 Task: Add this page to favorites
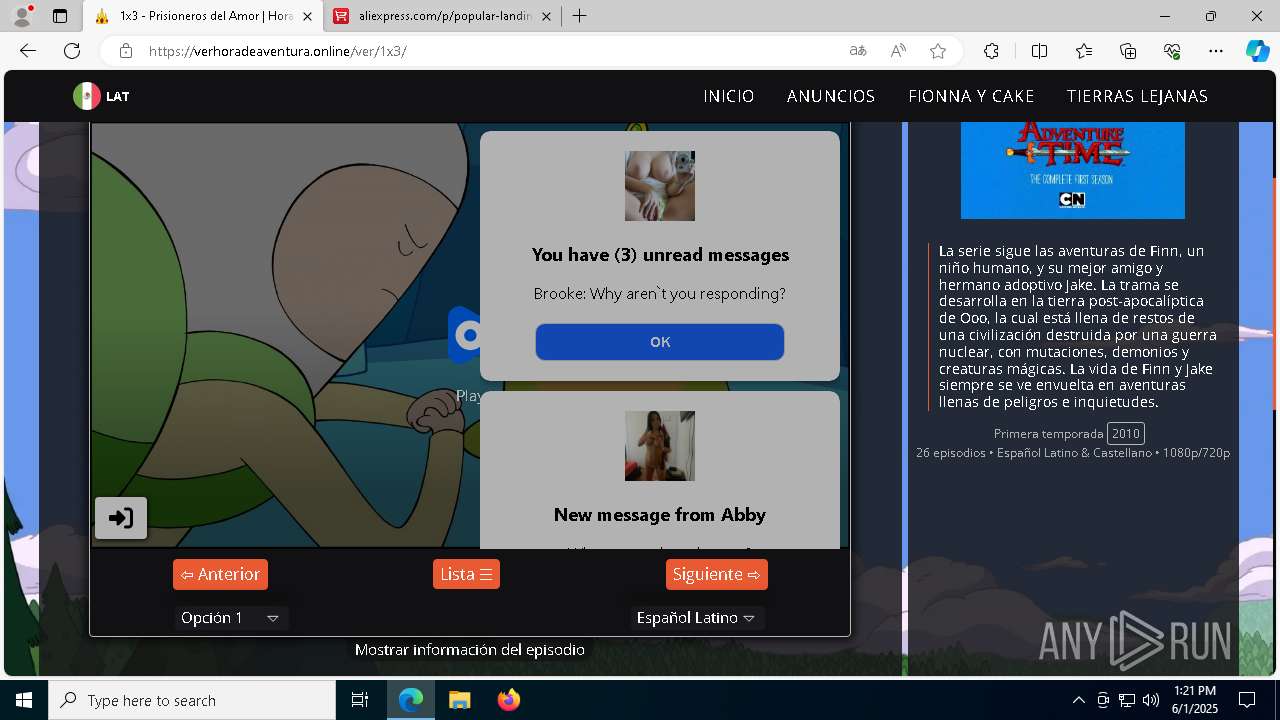coord(938,51)
